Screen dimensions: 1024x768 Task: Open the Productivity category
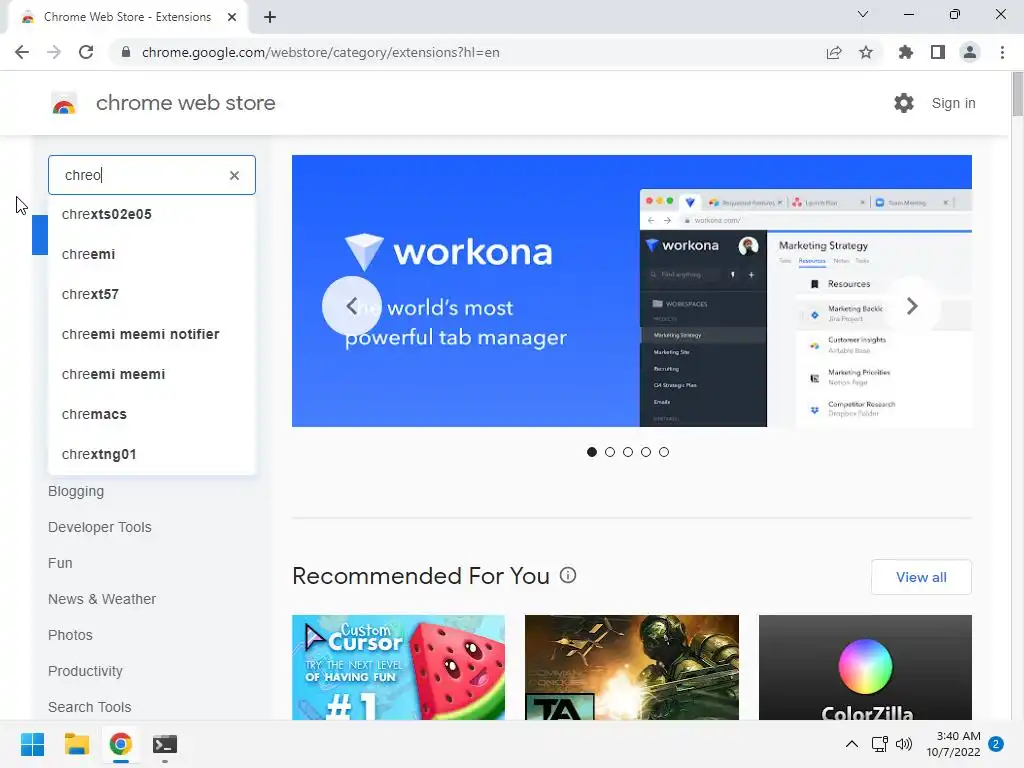[x=85, y=671]
